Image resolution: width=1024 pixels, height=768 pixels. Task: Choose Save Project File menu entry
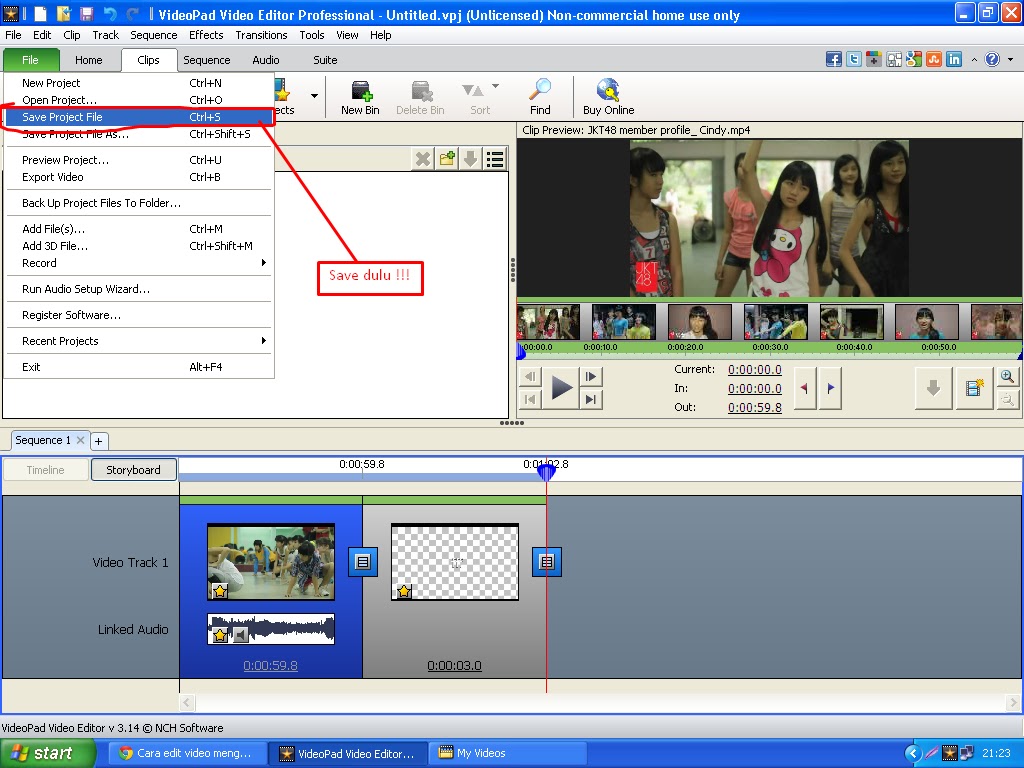pyautogui.click(x=138, y=117)
